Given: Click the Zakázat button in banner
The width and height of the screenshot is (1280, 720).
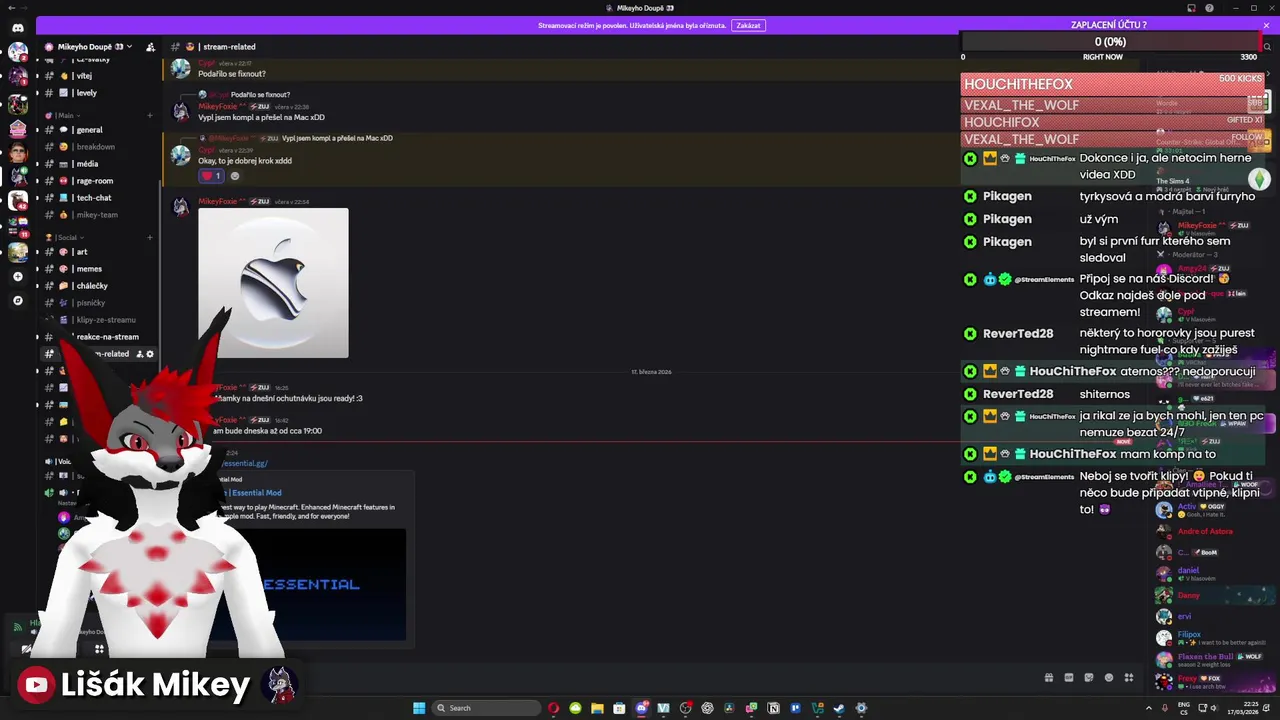Looking at the screenshot, I should 748,25.
